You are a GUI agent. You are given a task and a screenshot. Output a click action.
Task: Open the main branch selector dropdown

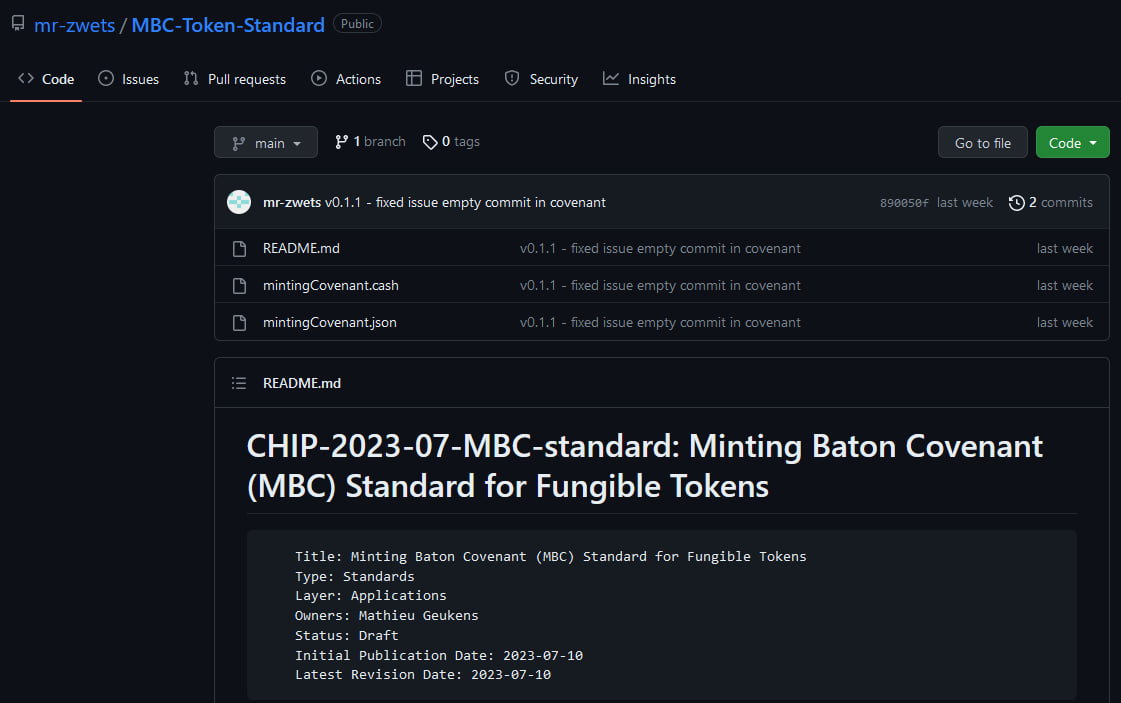[266, 142]
